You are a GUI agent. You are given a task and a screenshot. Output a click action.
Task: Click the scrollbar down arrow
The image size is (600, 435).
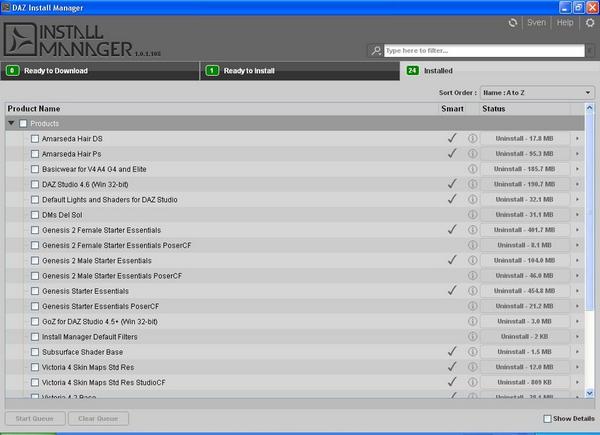click(590, 393)
